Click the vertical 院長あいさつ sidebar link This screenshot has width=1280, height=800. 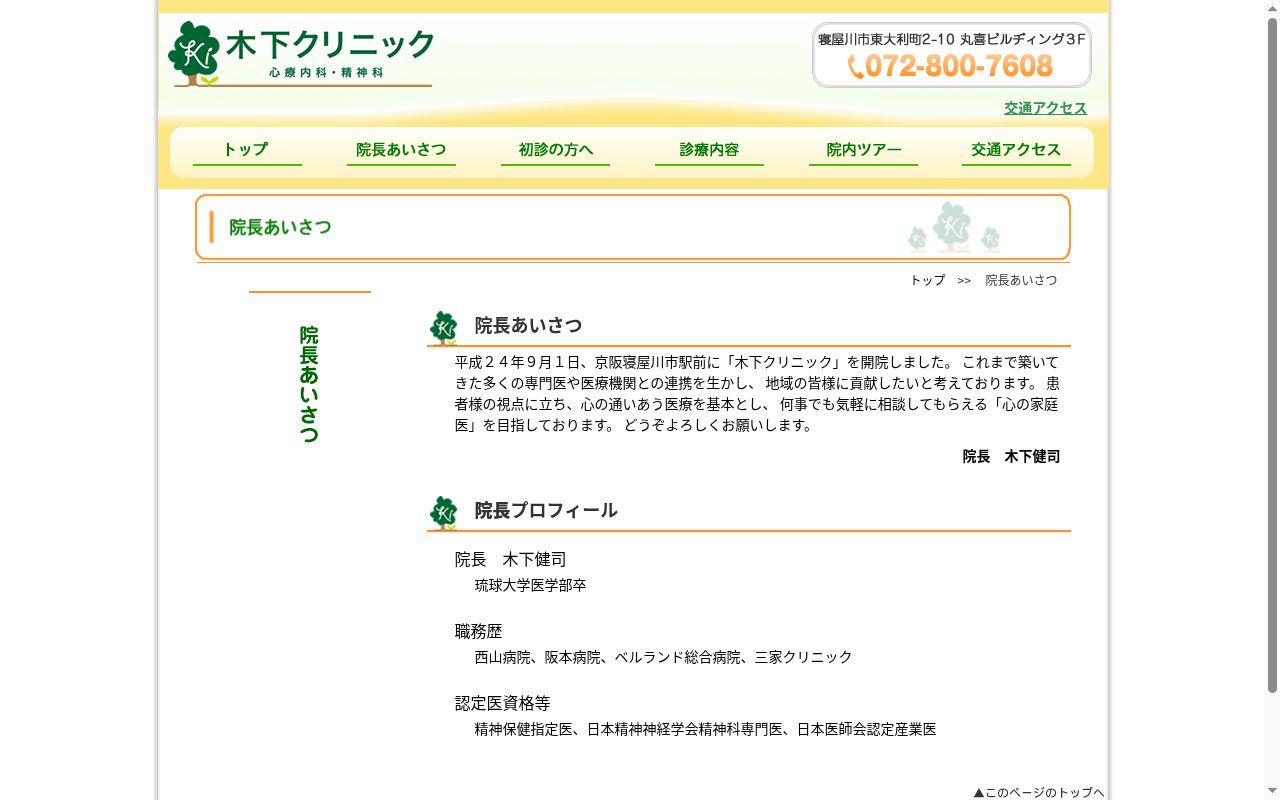(x=309, y=384)
